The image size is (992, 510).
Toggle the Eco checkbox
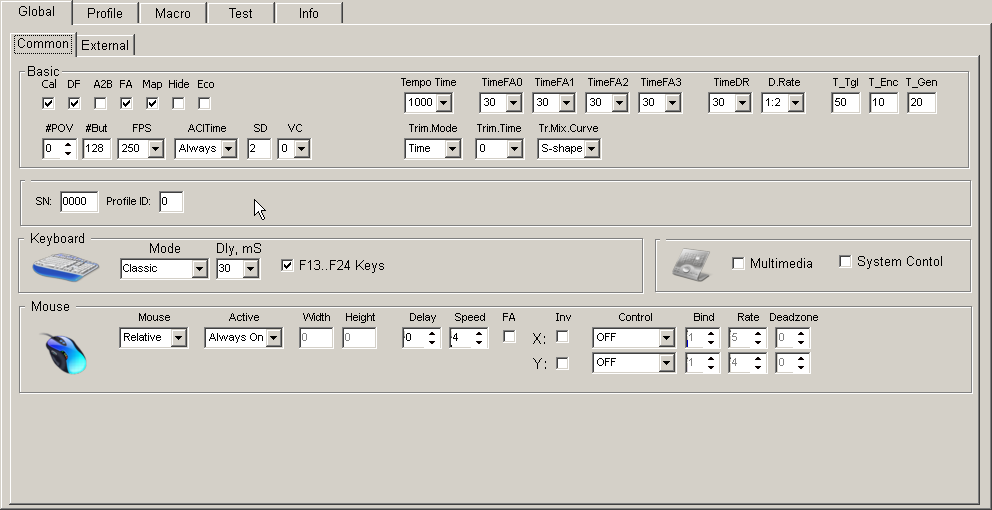(x=204, y=103)
